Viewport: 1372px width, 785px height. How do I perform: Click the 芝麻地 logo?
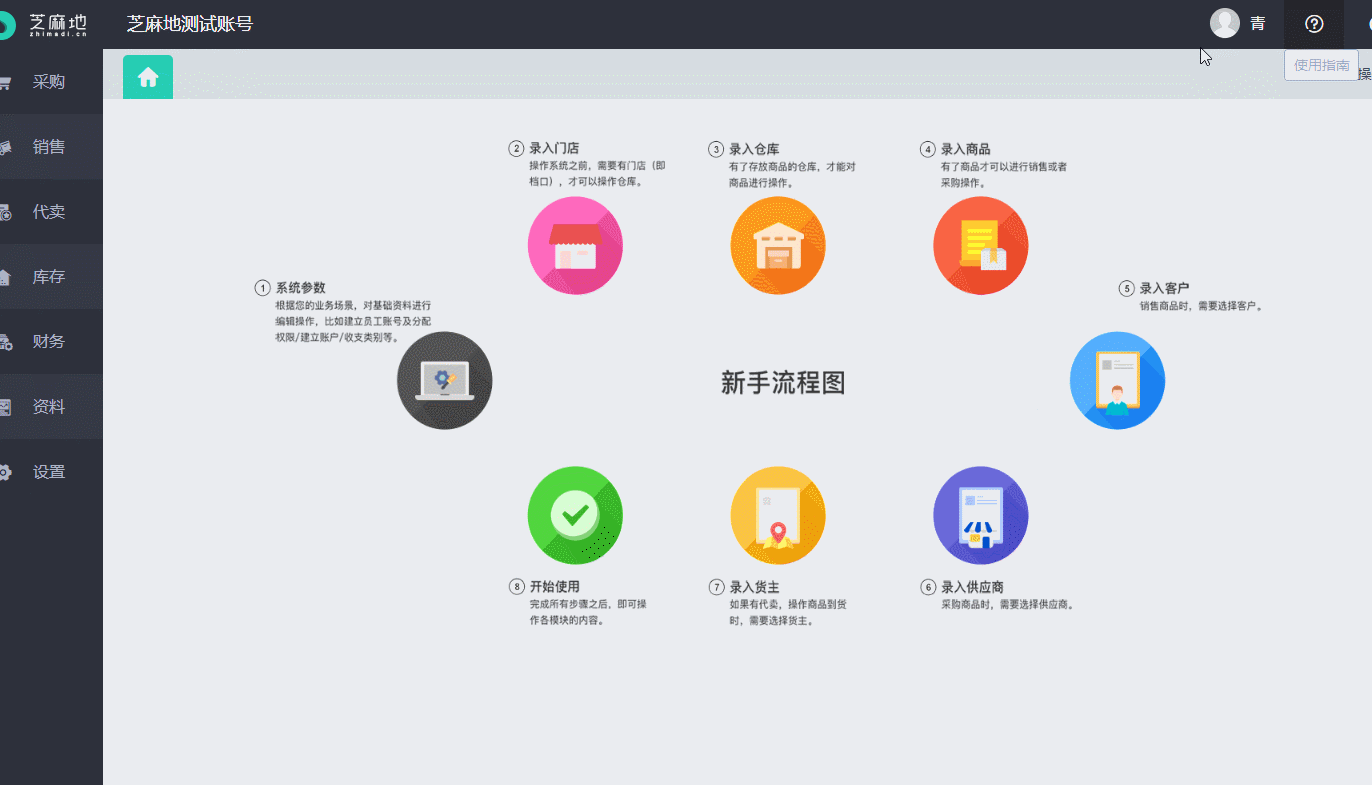point(45,24)
